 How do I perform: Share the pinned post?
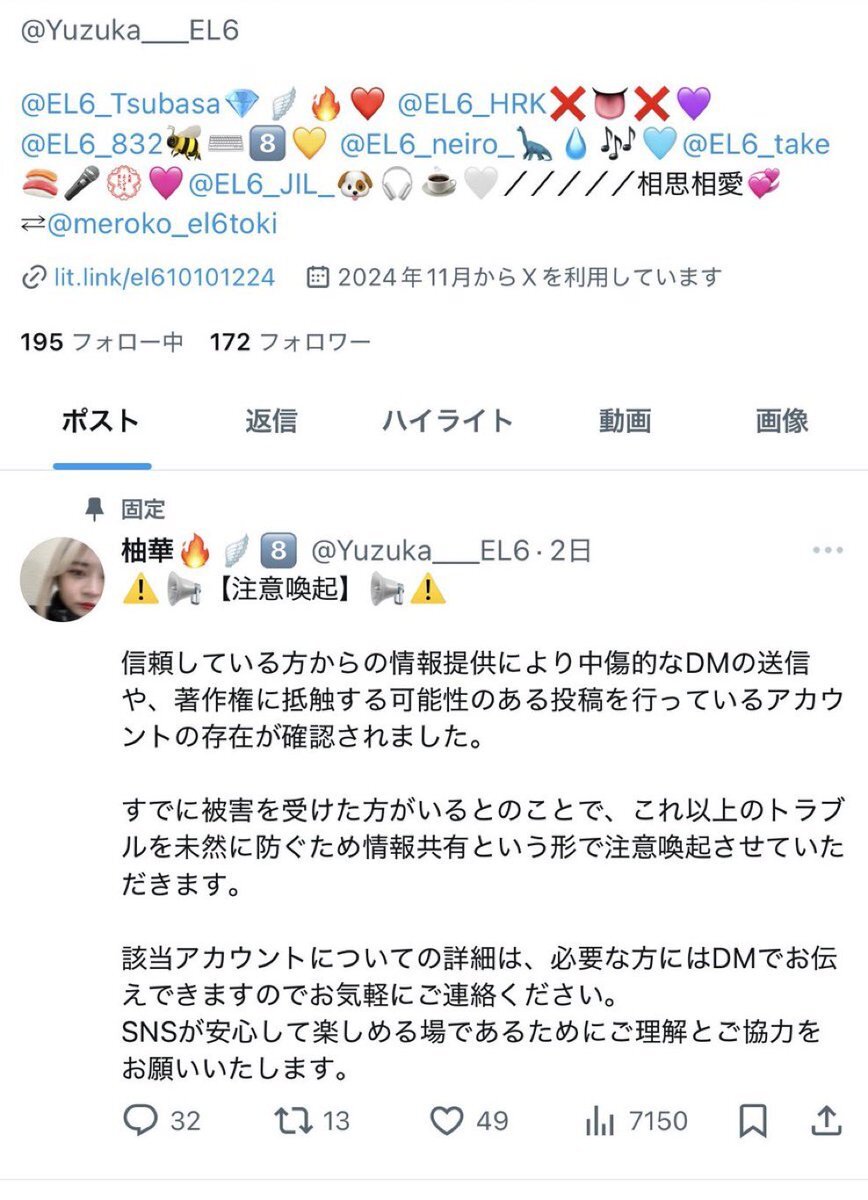click(x=826, y=1121)
